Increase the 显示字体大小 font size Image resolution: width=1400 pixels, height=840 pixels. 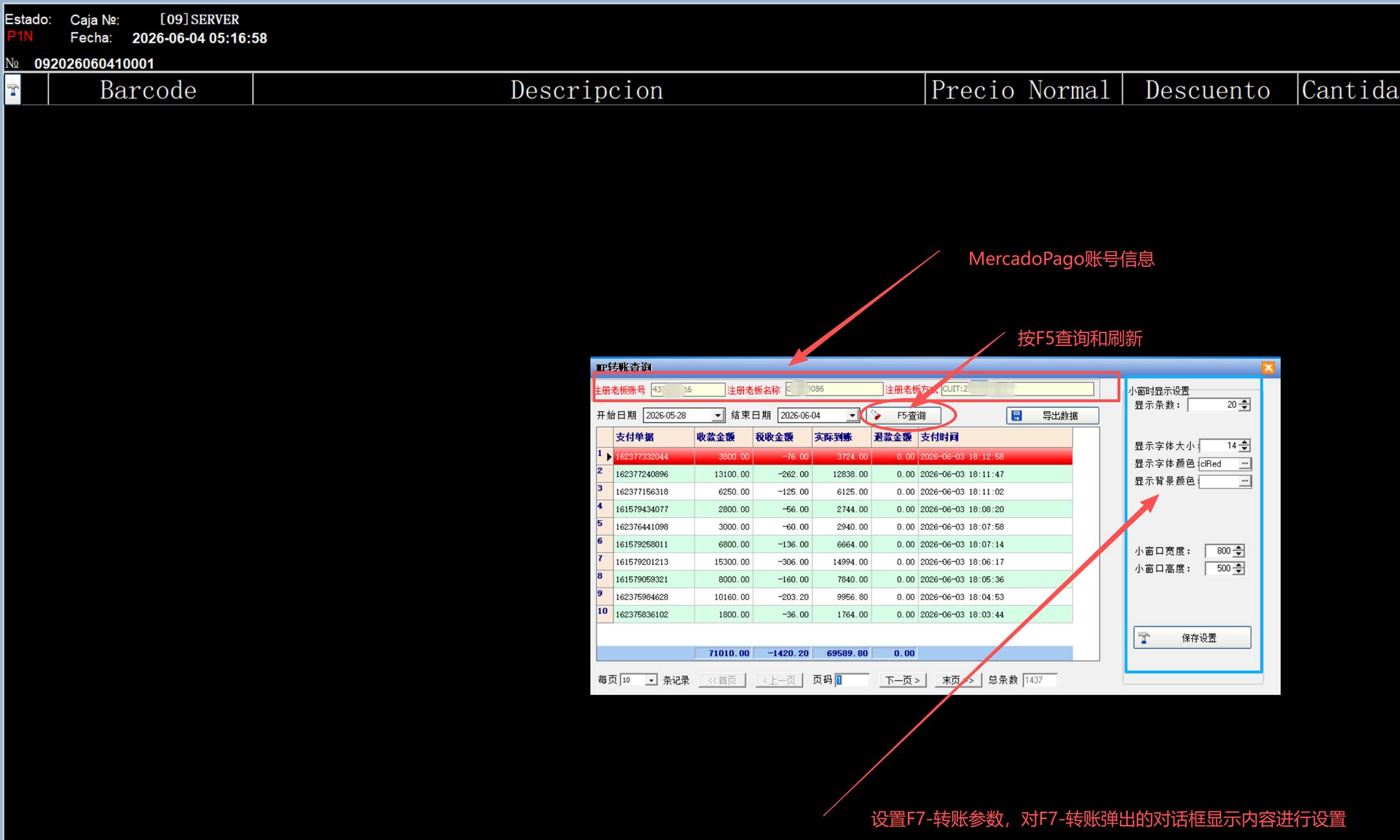point(1244,442)
